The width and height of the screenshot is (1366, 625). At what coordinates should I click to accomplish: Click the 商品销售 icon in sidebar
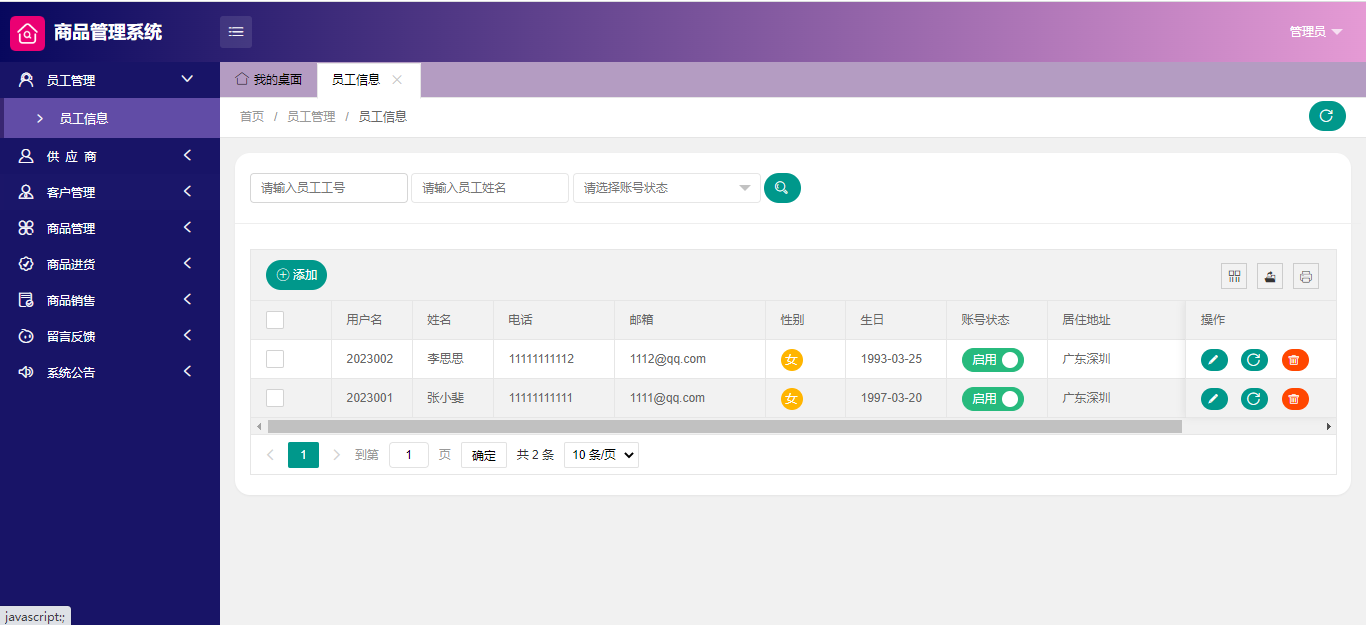26,300
